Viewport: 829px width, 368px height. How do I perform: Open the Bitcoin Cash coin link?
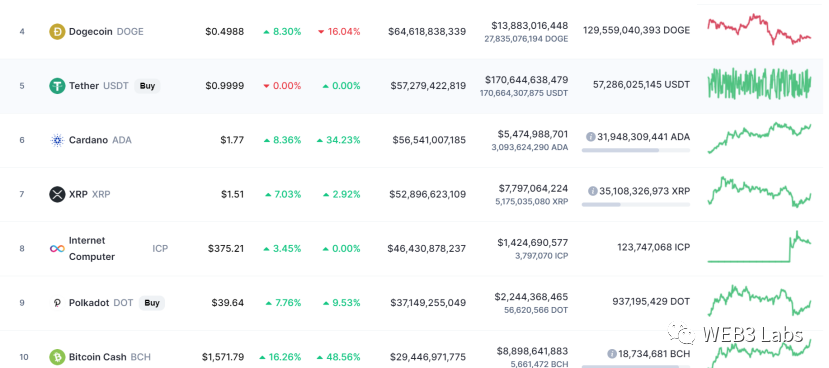(97, 357)
